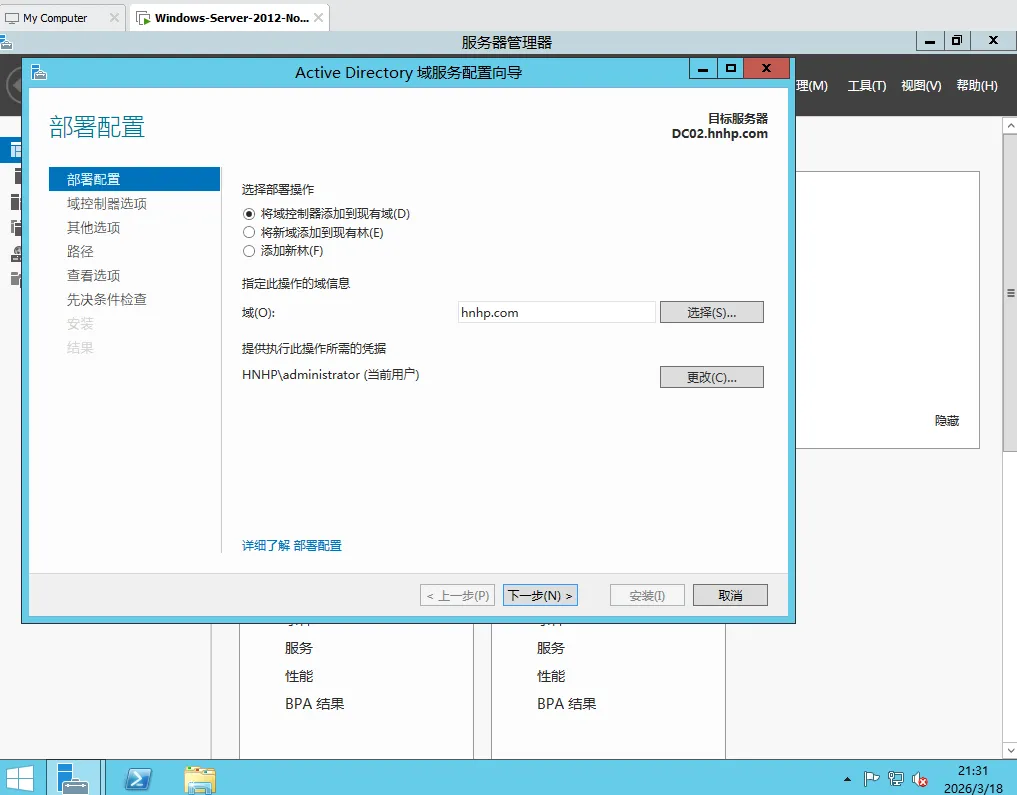Select 将域控制器添加到现有域 radio option
Screen dimensions: 1017x795
click(x=249, y=213)
